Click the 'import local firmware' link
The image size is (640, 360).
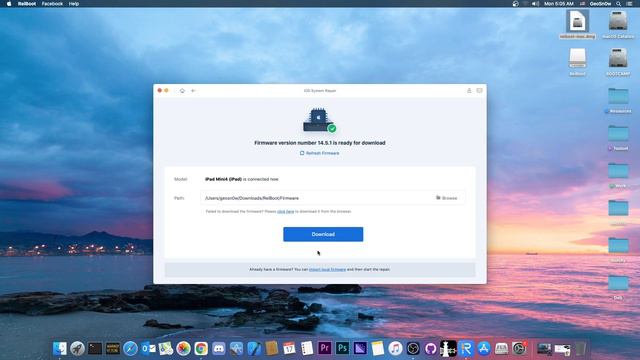(x=327, y=269)
